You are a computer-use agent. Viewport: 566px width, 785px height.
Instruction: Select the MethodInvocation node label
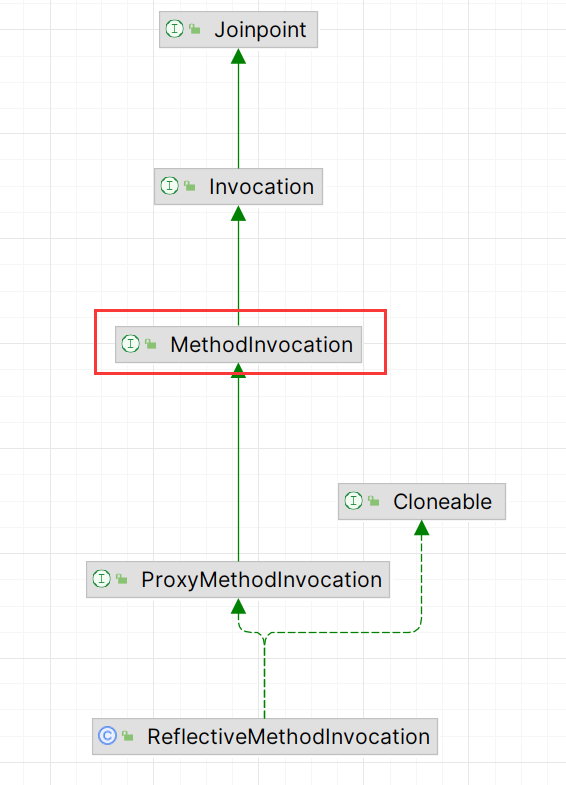pos(262,344)
